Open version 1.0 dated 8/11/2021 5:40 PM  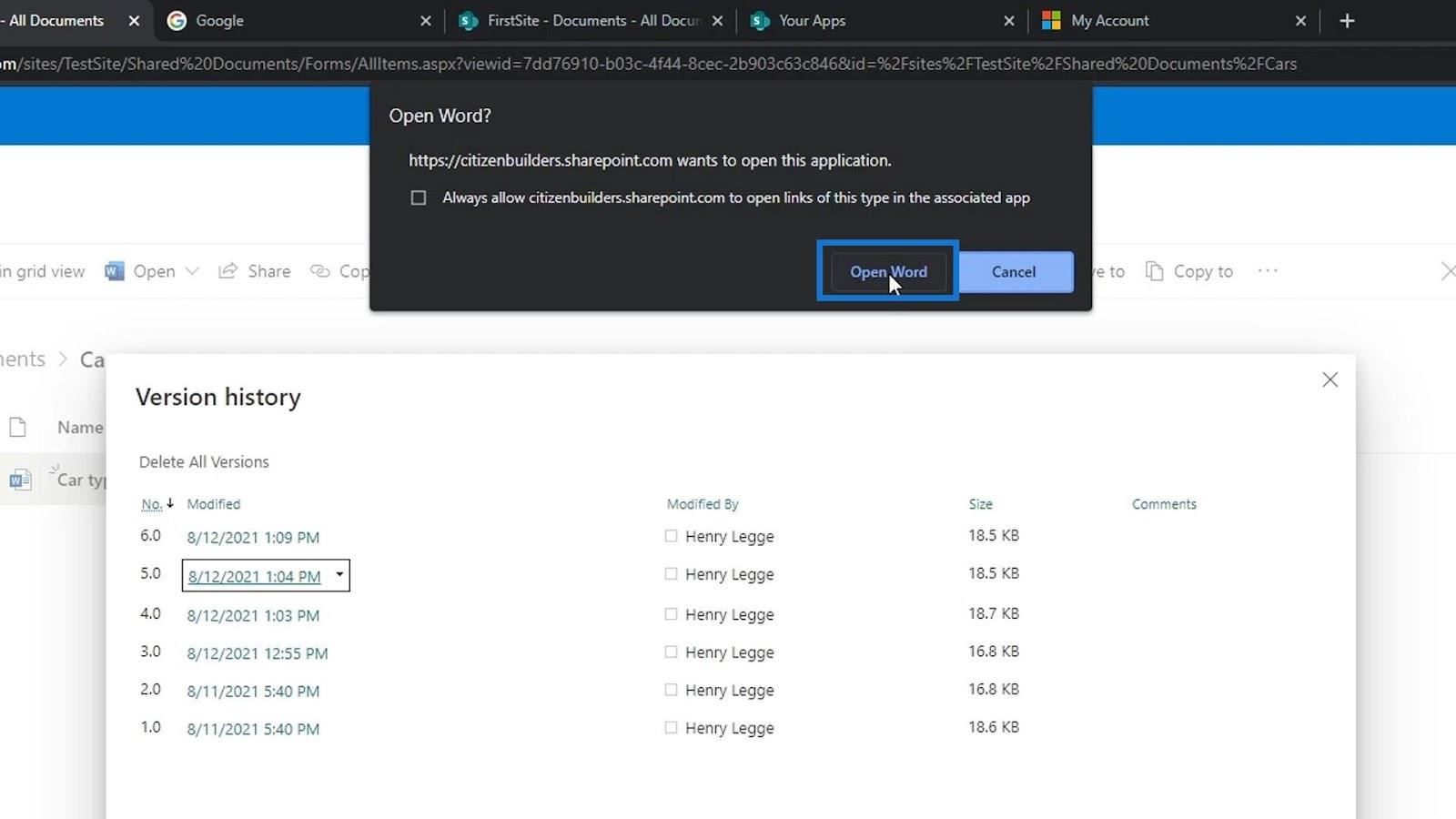pos(253,729)
